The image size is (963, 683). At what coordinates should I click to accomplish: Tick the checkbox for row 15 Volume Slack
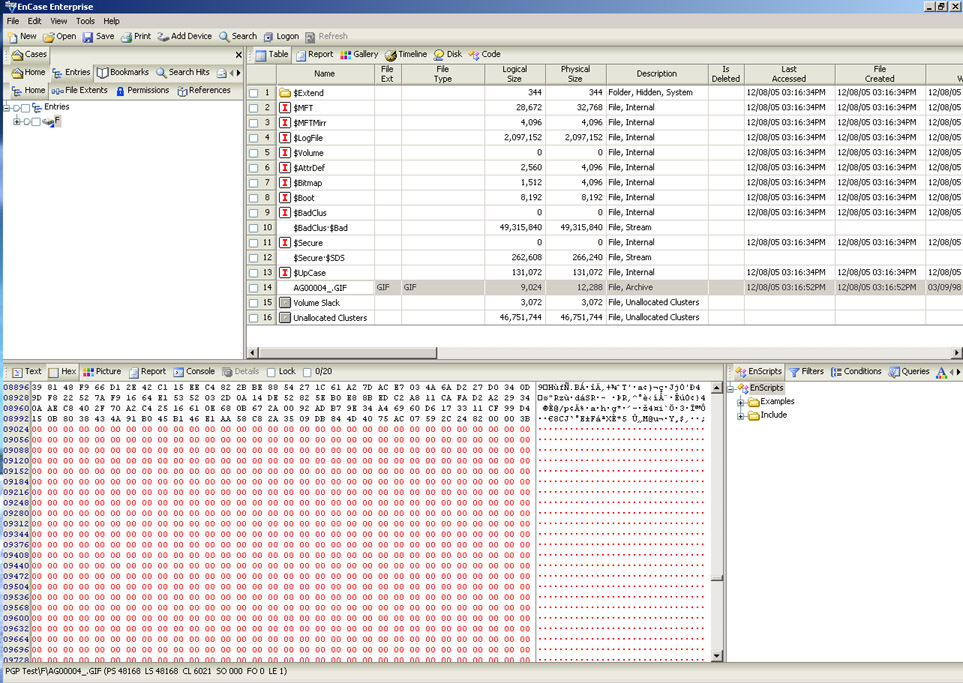254,303
